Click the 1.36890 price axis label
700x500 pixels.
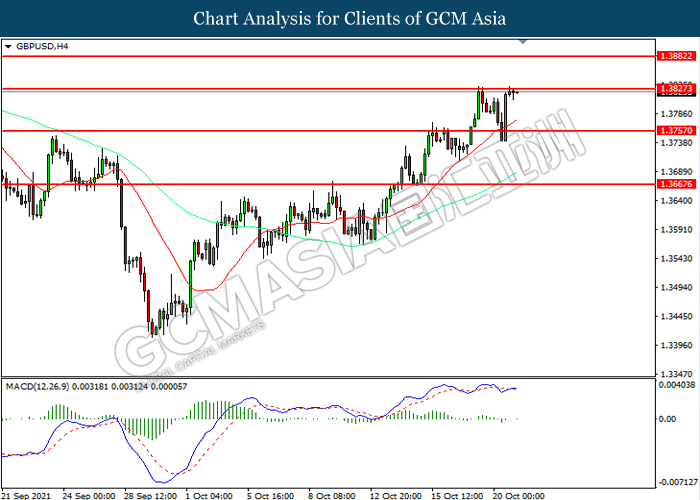pyautogui.click(x=676, y=172)
